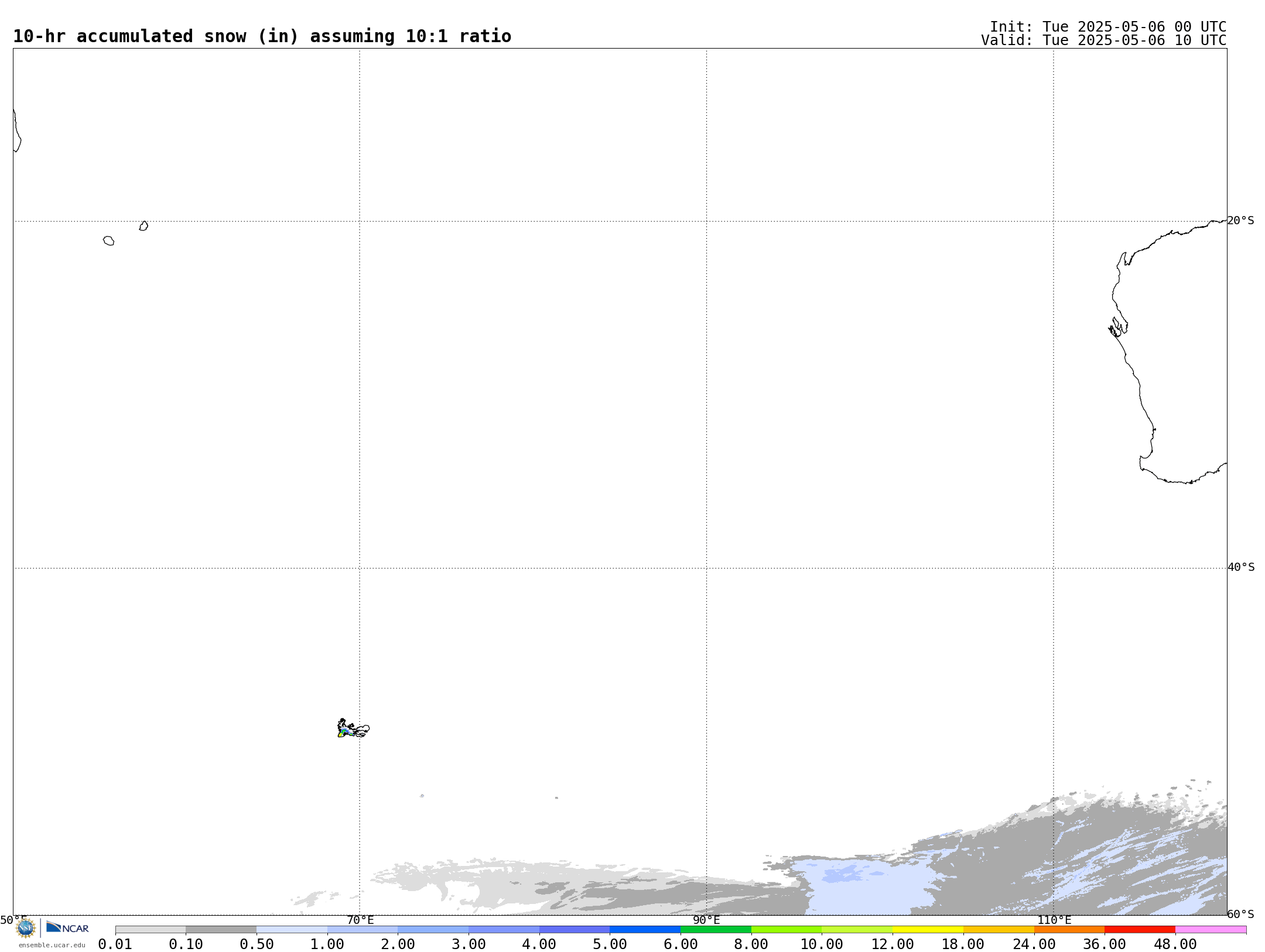Select the pink 48.00 colorbar swatch
The width and height of the screenshot is (1265, 952).
pos(1211,930)
